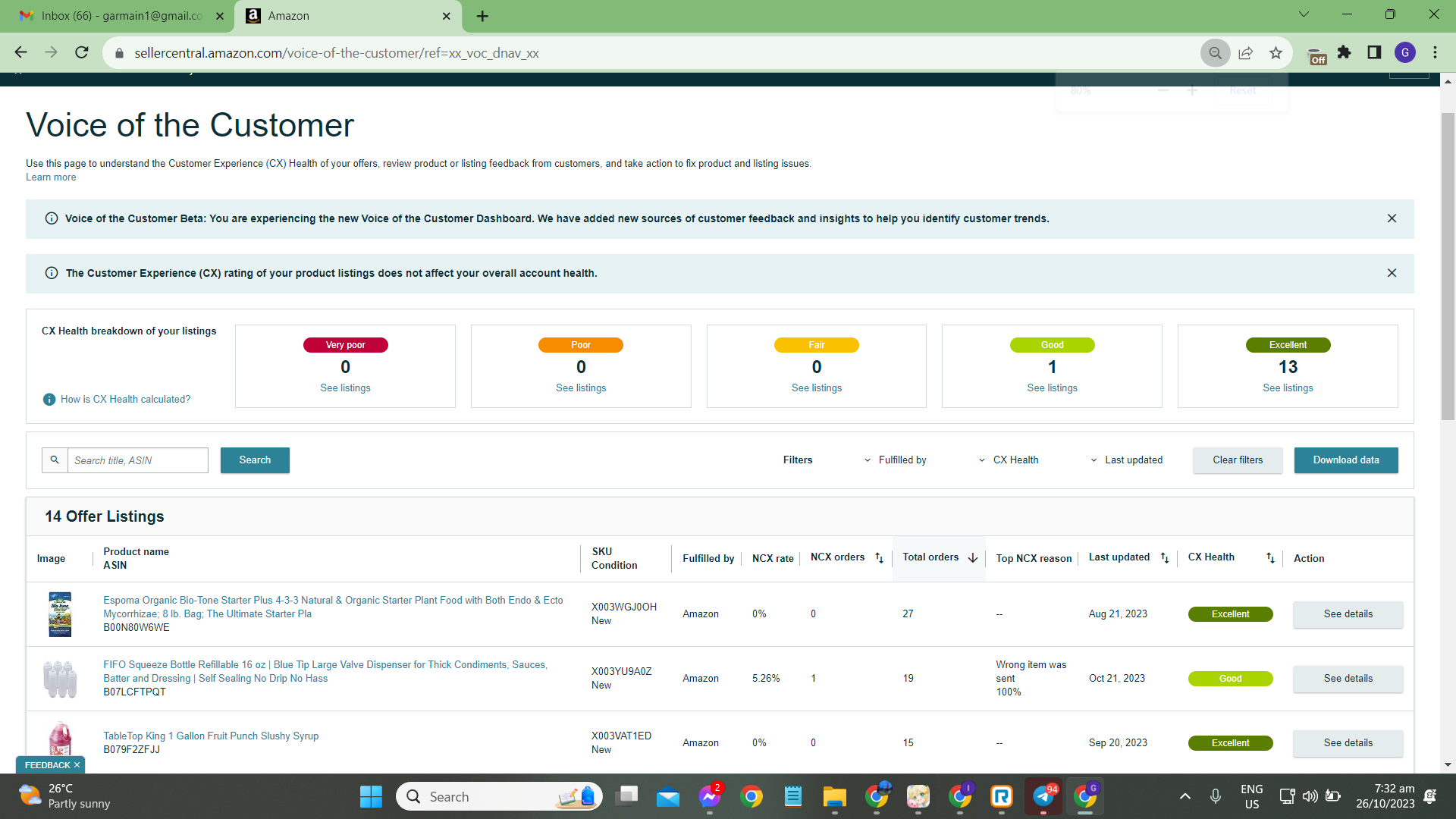The width and height of the screenshot is (1456, 819).
Task: Click the FIFO Squeeze Bottle thumbnail image
Action: coord(60,679)
